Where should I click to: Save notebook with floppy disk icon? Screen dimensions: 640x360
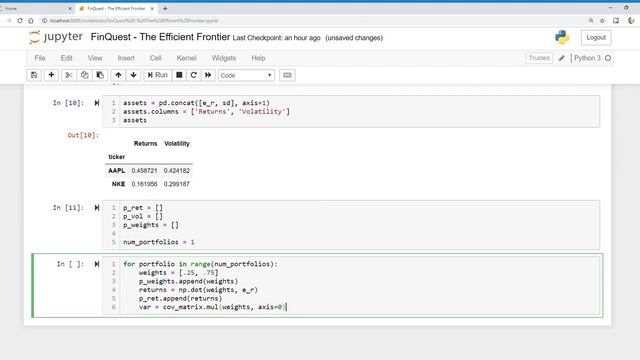pos(34,75)
